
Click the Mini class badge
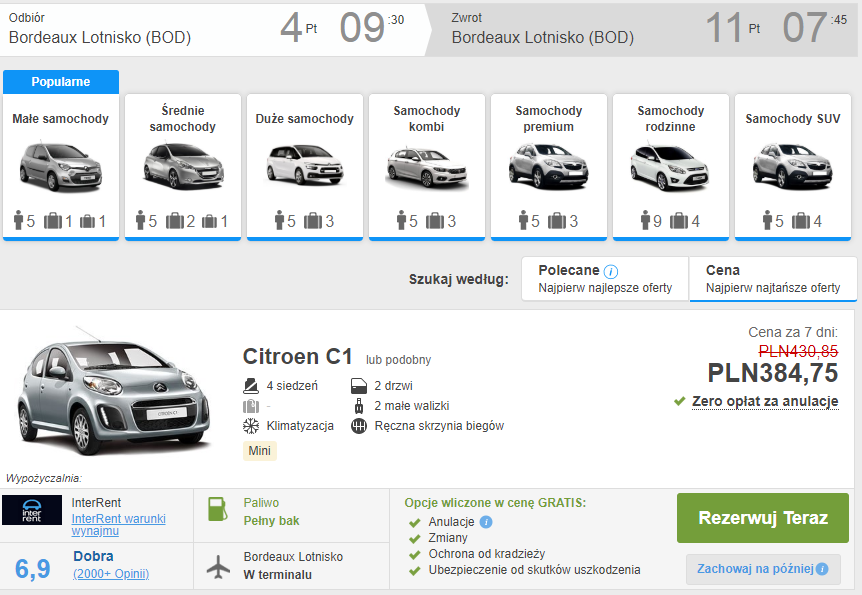[x=259, y=451]
